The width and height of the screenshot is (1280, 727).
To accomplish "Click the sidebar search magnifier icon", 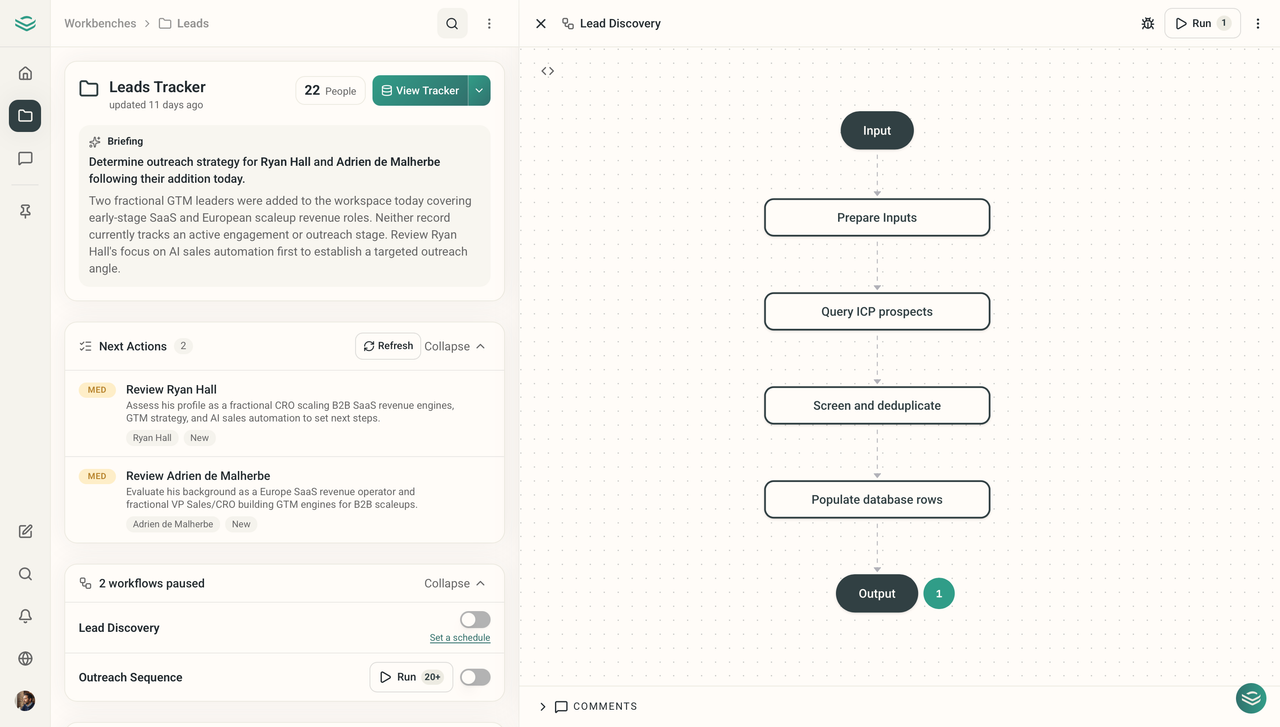I will 25,574.
